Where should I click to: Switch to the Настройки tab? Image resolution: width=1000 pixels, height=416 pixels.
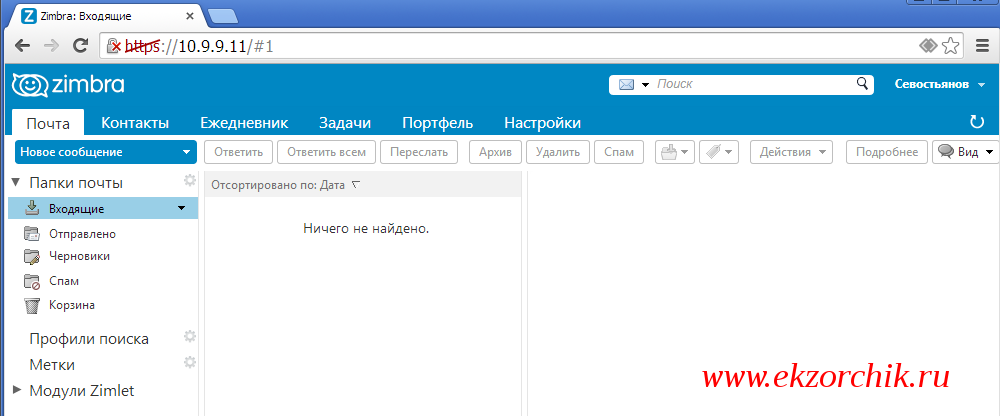(543, 123)
